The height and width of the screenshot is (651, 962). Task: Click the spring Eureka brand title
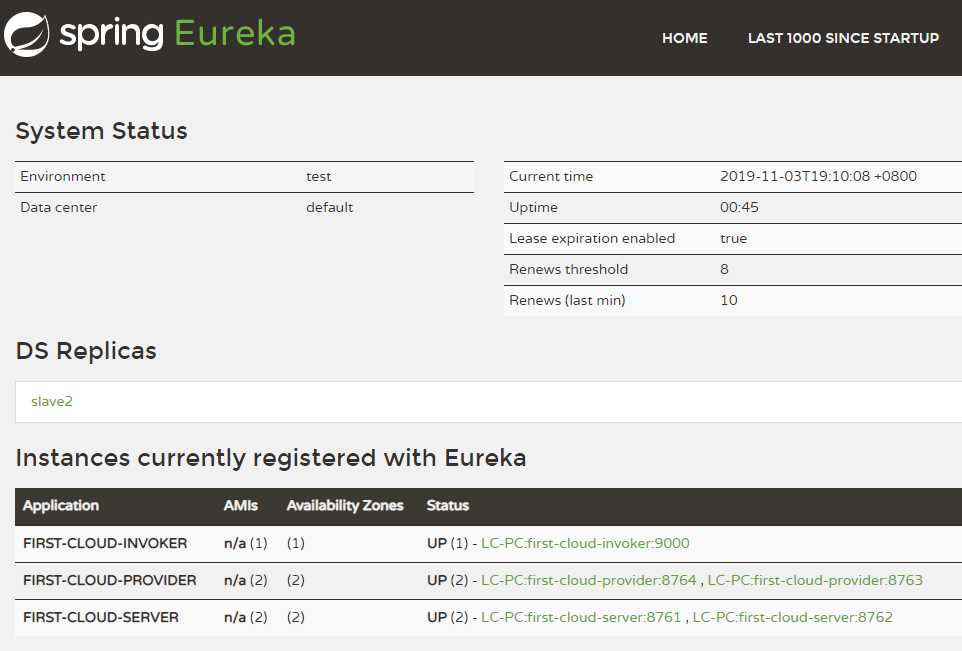(177, 34)
